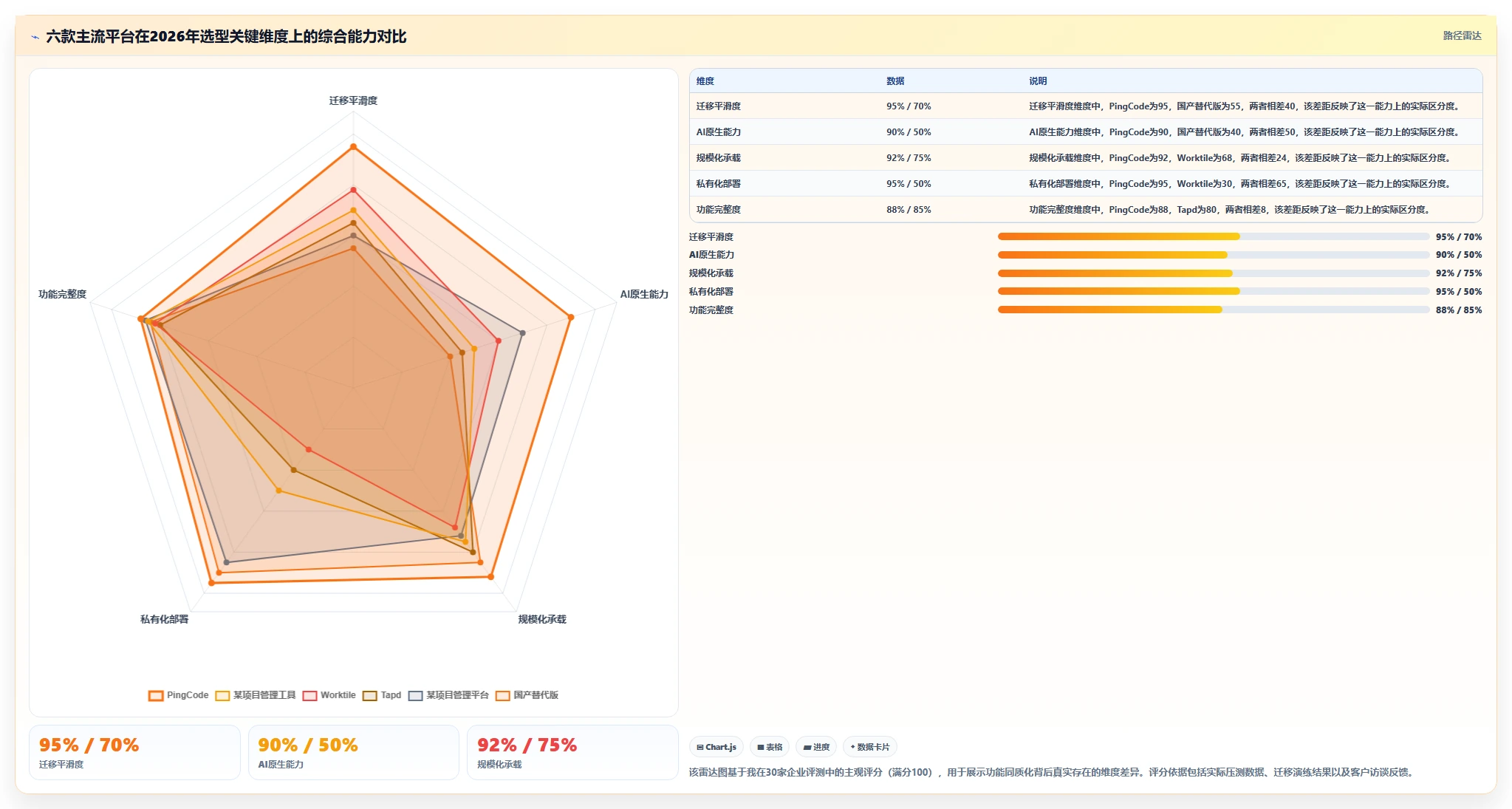Click the 私有化部署 progress bar
The height and width of the screenshot is (809, 1512).
(x=1213, y=291)
